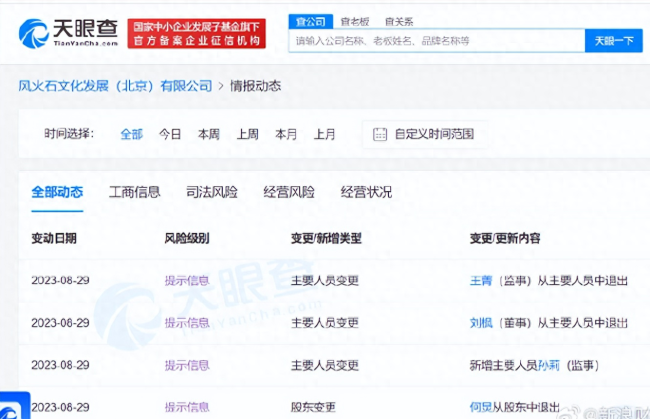The height and width of the screenshot is (419, 650).
Task: Click the 变更/新增类型 column header
Action: pyautogui.click(x=326, y=238)
